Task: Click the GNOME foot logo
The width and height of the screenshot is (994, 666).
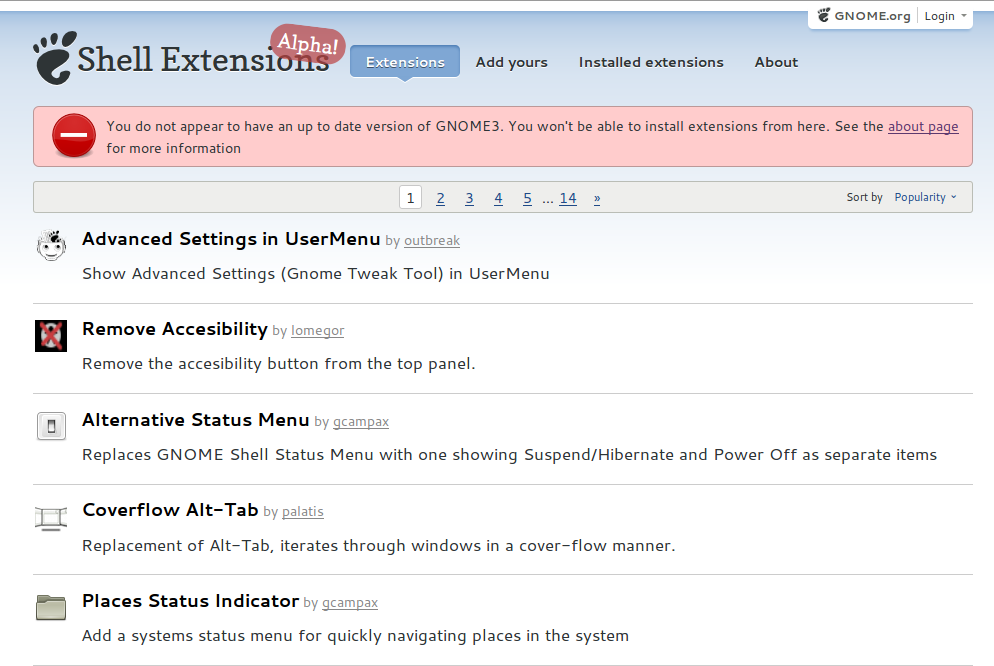Action: click(55, 58)
